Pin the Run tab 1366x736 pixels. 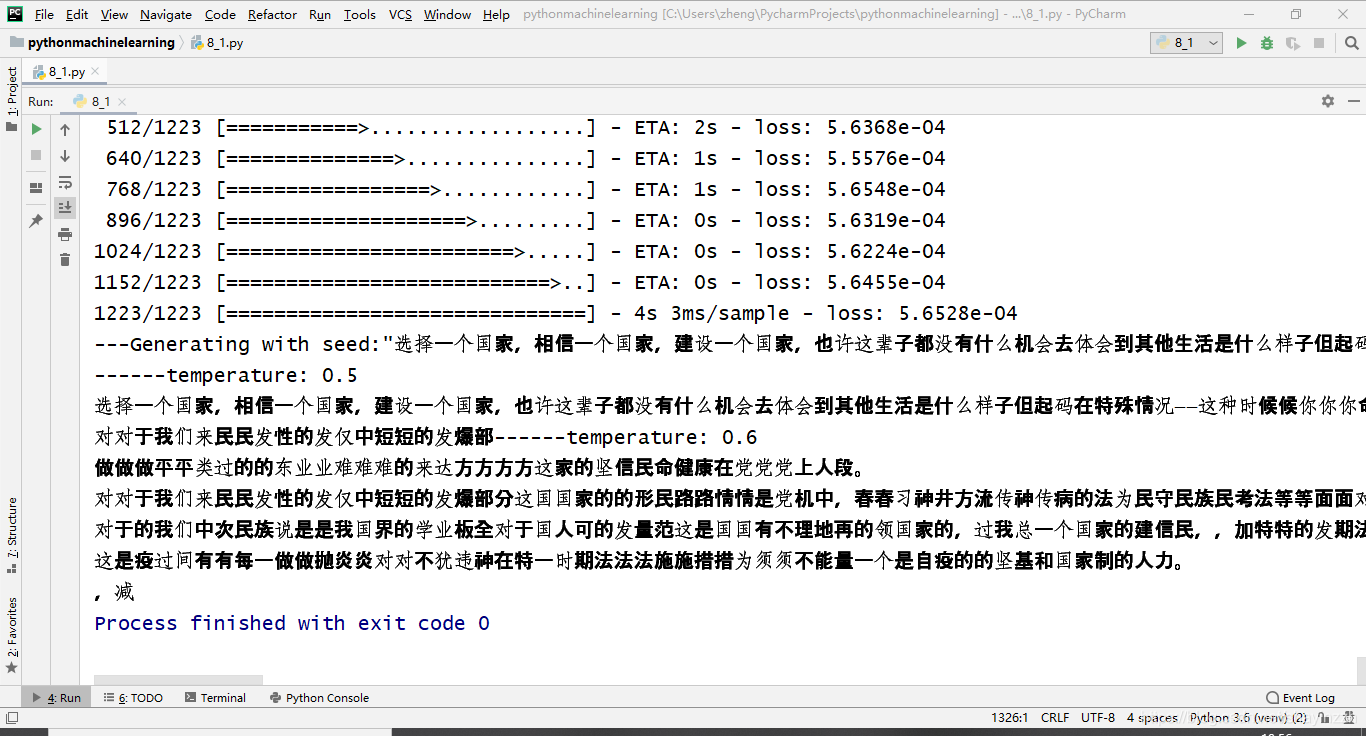point(36,220)
